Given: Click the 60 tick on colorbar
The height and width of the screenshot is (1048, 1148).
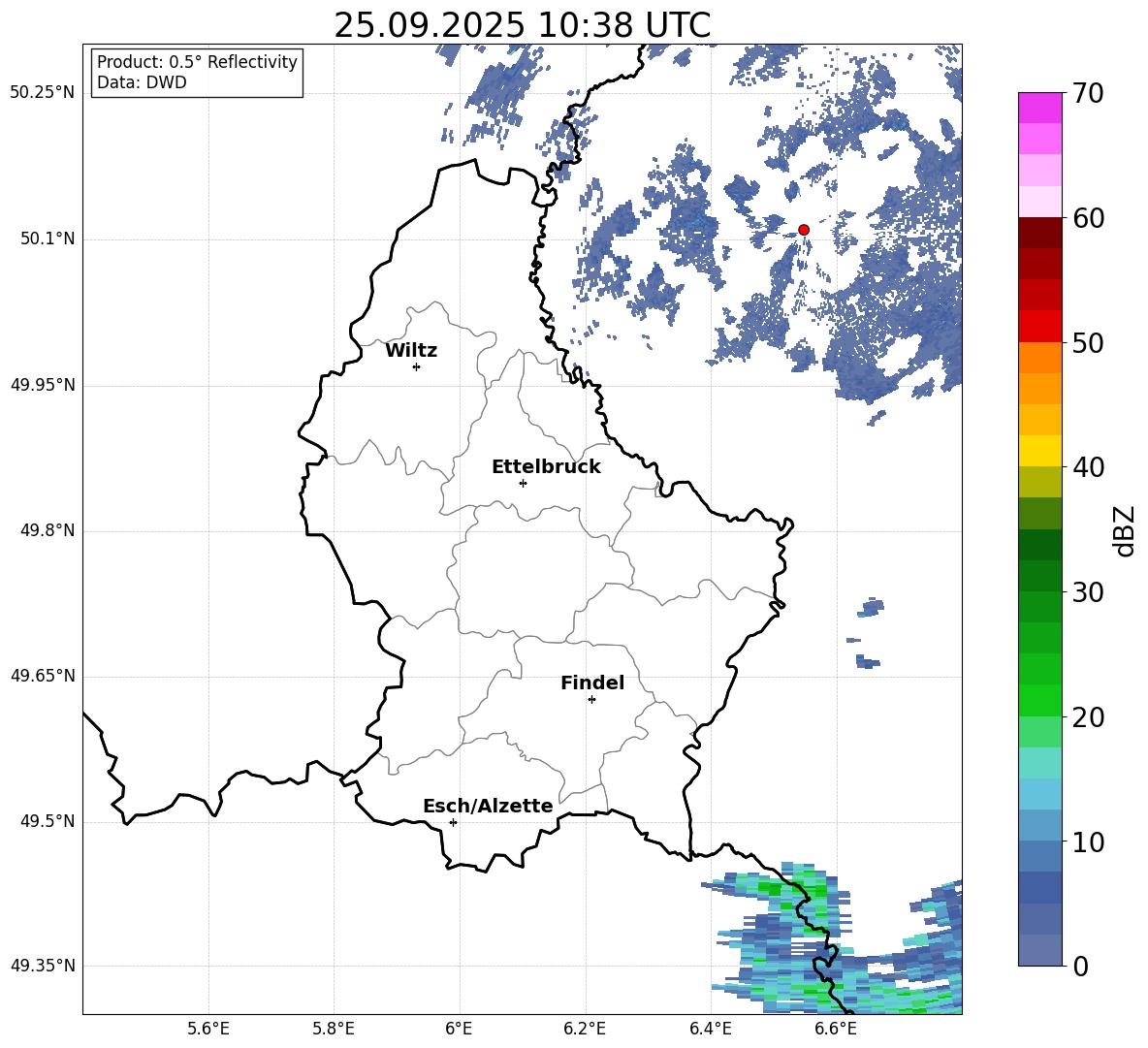Looking at the screenshot, I should (1088, 218).
